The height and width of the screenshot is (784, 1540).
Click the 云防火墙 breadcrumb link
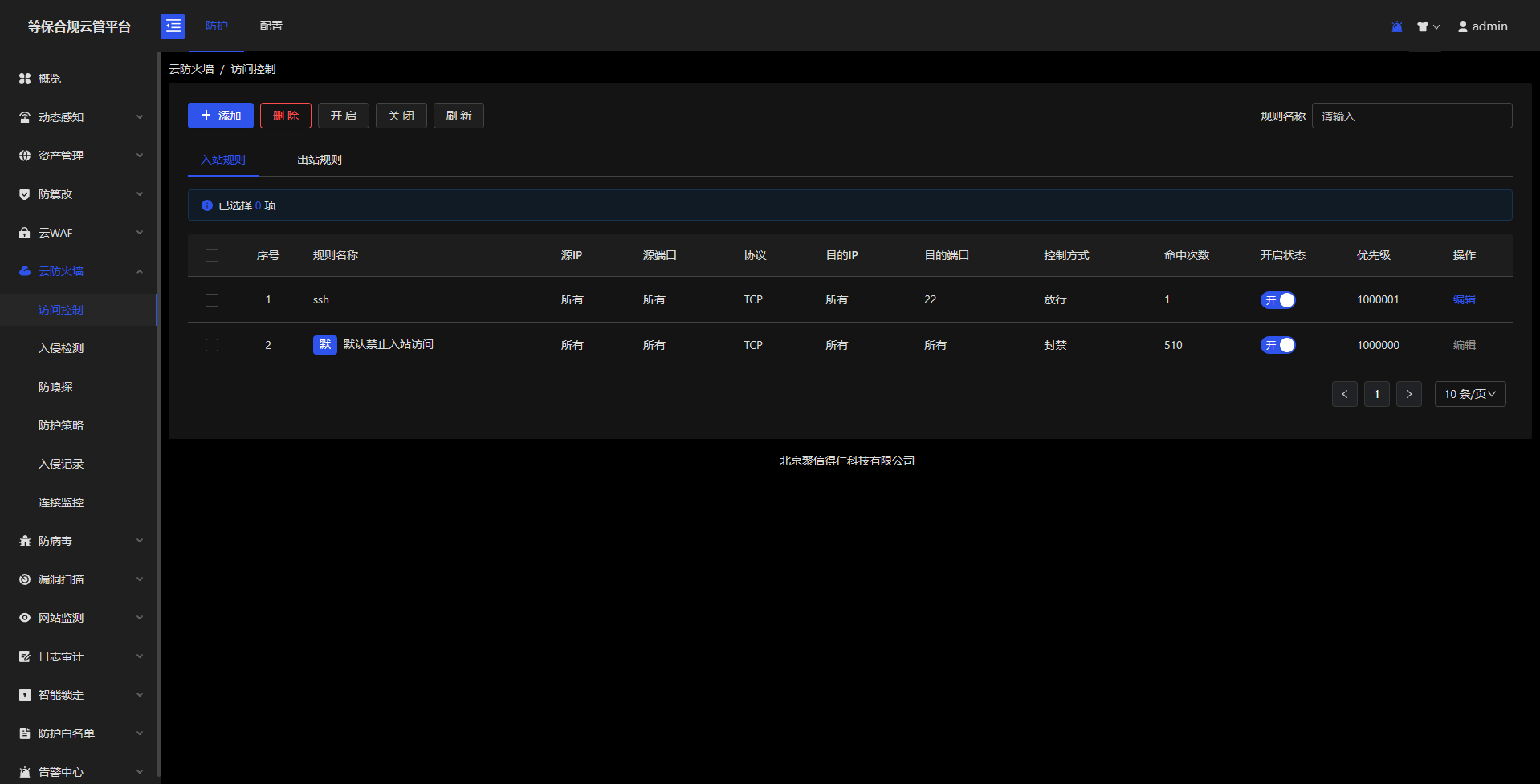point(191,69)
